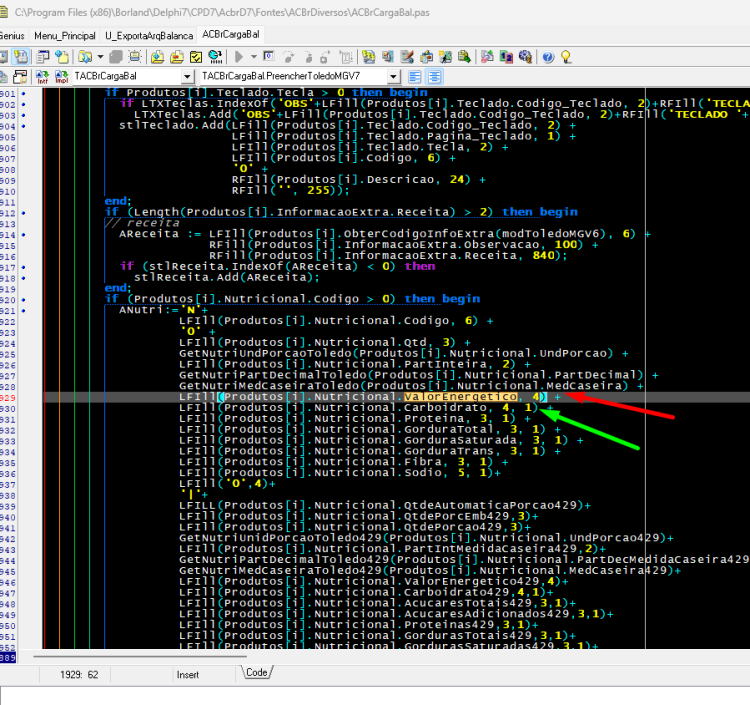Click the numbered 1-2 pages icon

(506, 57)
